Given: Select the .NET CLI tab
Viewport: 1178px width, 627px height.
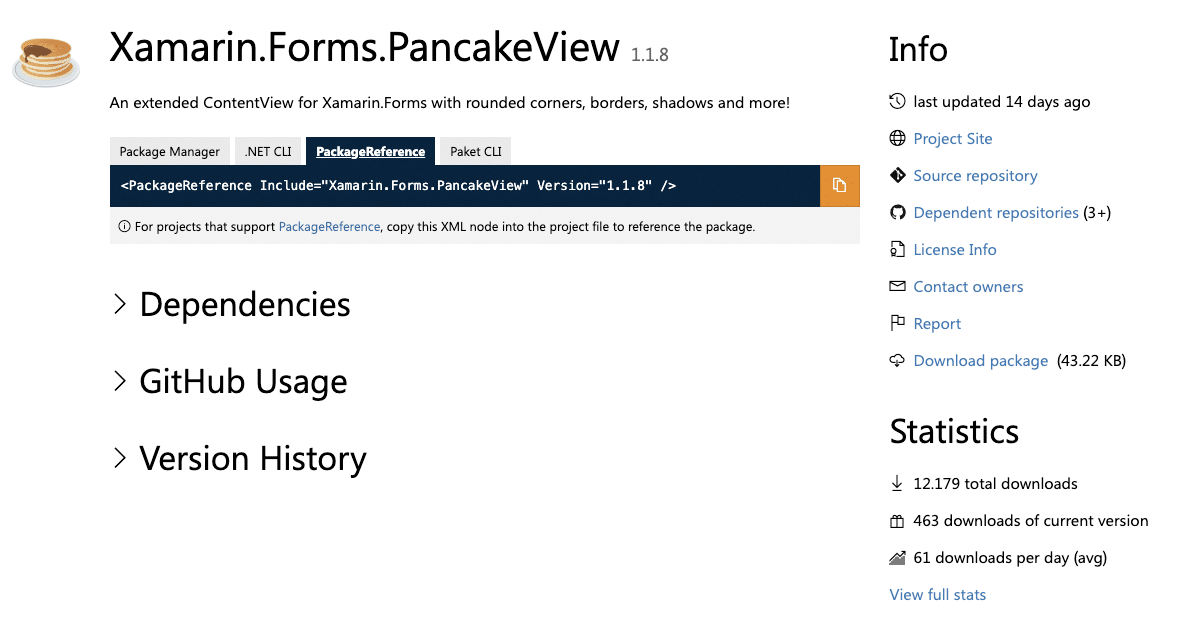Looking at the screenshot, I should [268, 152].
